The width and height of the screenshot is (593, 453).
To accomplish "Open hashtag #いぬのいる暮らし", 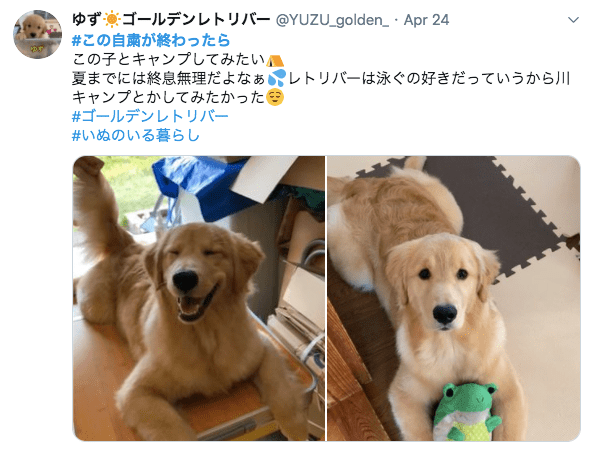I will 136,135.
